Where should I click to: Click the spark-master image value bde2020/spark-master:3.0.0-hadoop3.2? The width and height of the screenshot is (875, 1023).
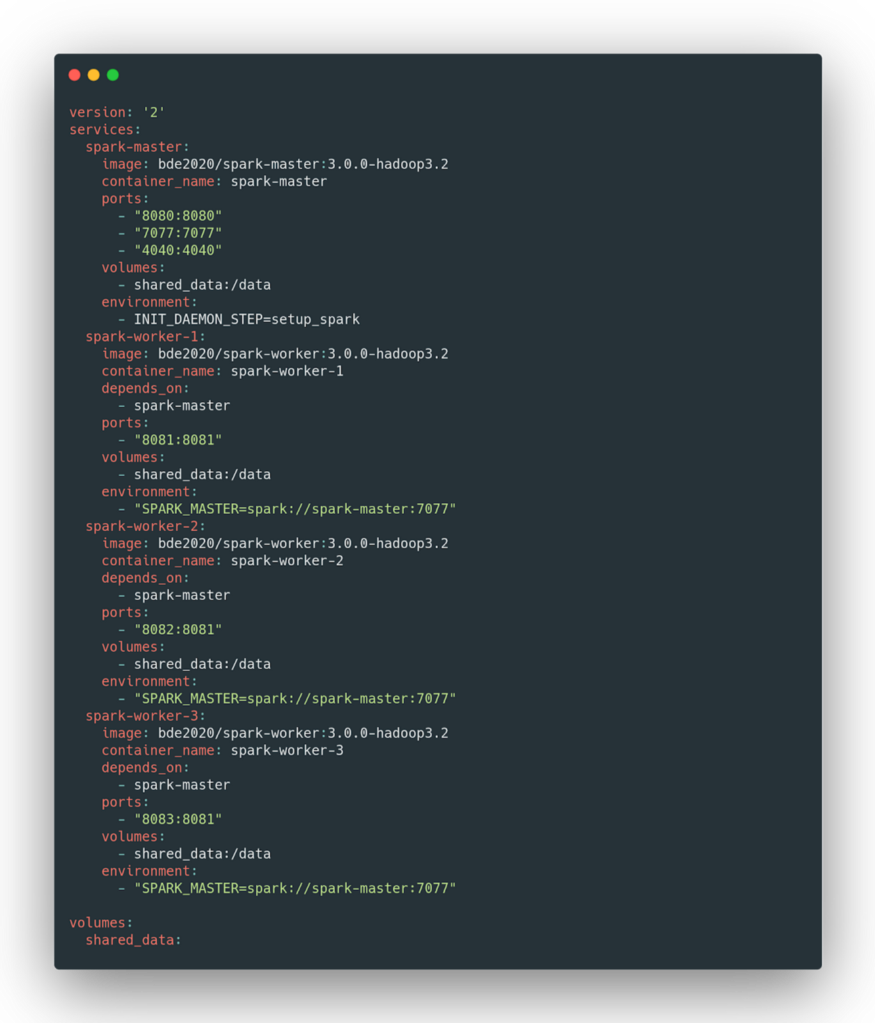tap(303, 164)
